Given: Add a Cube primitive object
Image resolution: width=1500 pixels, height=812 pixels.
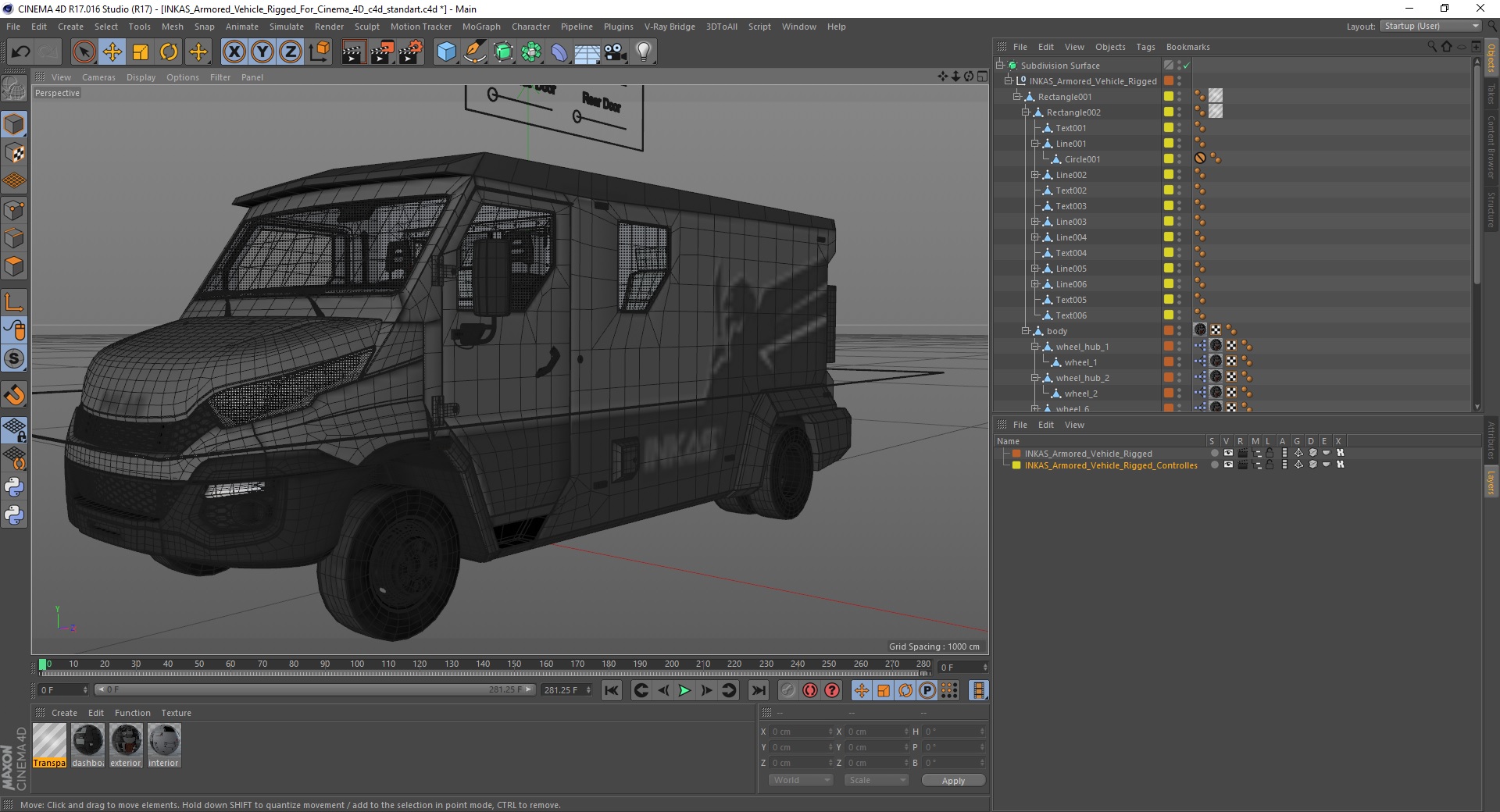Looking at the screenshot, I should click(x=446, y=52).
